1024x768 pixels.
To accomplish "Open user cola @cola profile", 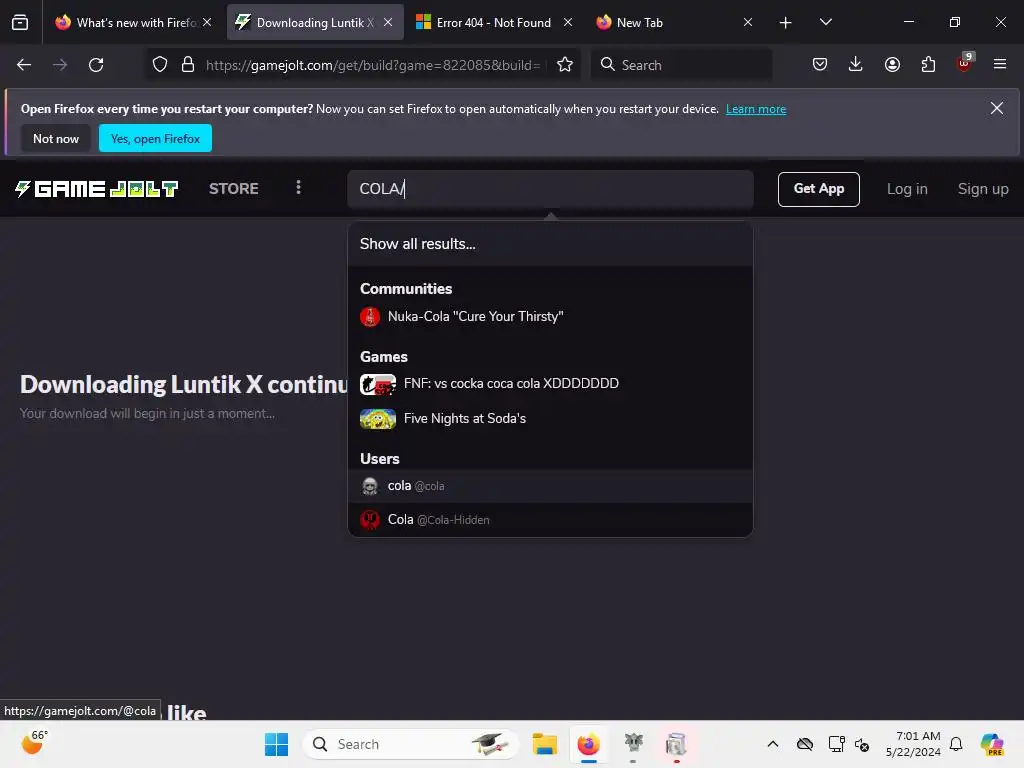I will (x=550, y=486).
